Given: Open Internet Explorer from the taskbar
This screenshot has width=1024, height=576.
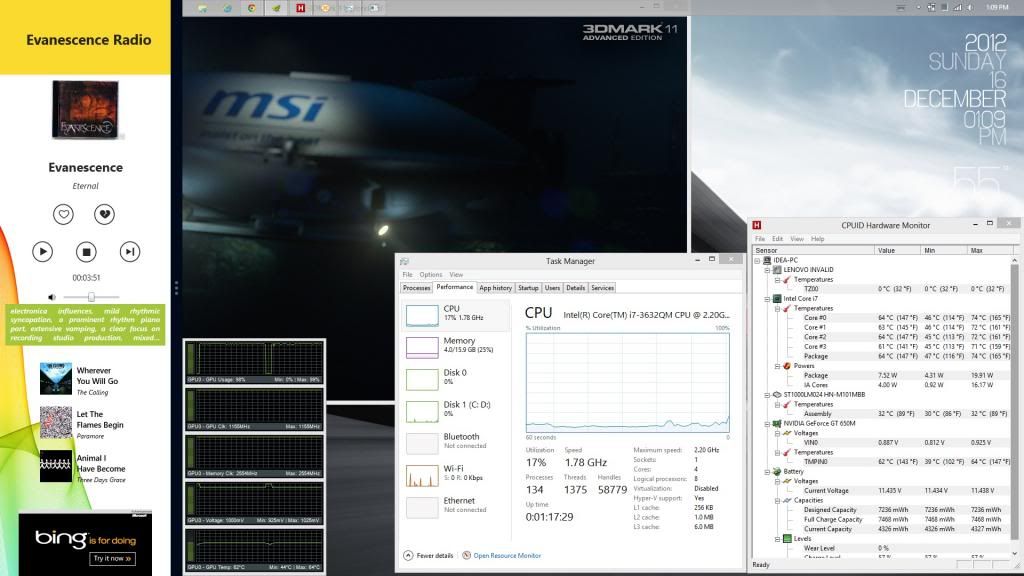Looking at the screenshot, I should click(227, 8).
